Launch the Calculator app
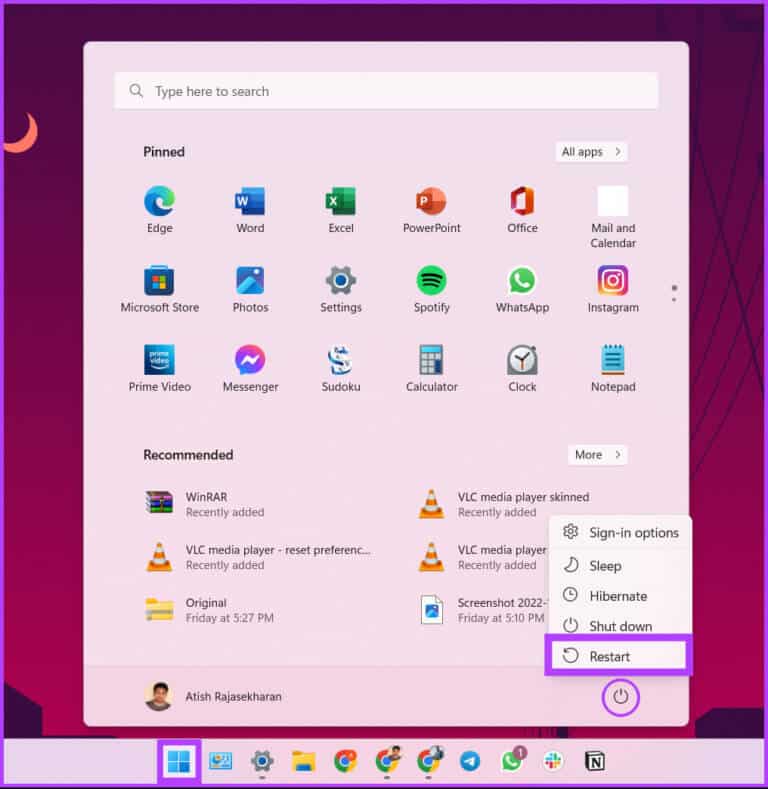This screenshot has height=789, width=768. pyautogui.click(x=431, y=369)
